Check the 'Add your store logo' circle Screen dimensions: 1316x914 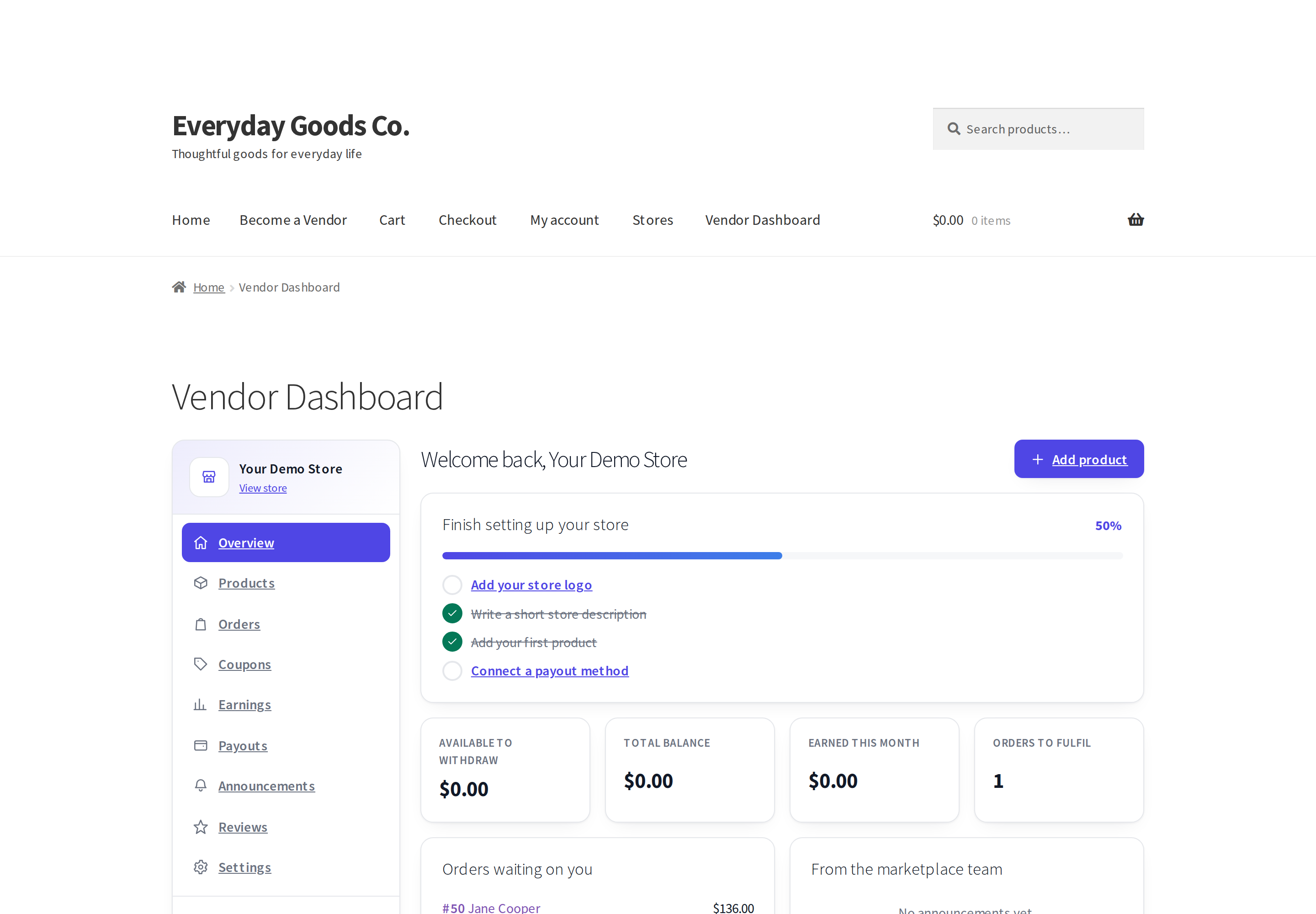click(x=452, y=585)
